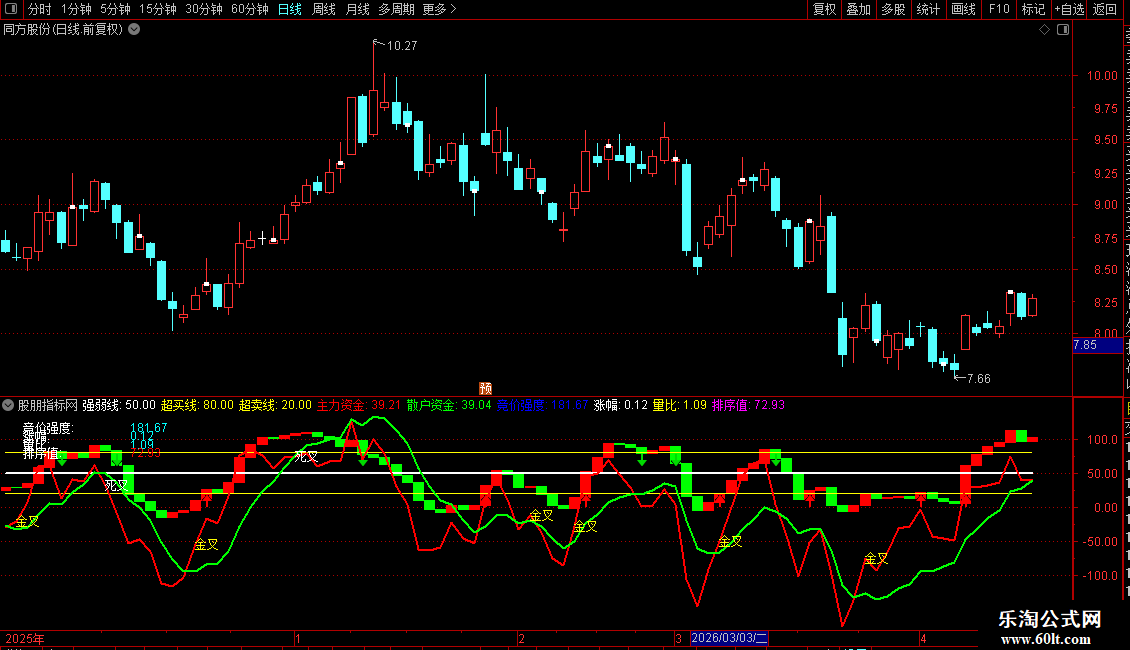Toggle the side panel icon near price axis
This screenshot has height=650, width=1130.
(1063, 30)
